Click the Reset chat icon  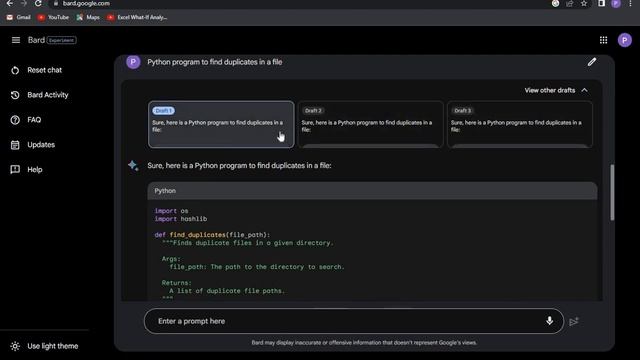tap(15, 70)
